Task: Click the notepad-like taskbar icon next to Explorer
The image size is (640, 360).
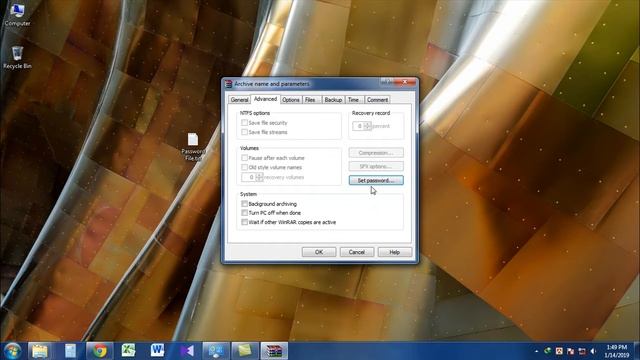Action: click(x=70, y=351)
